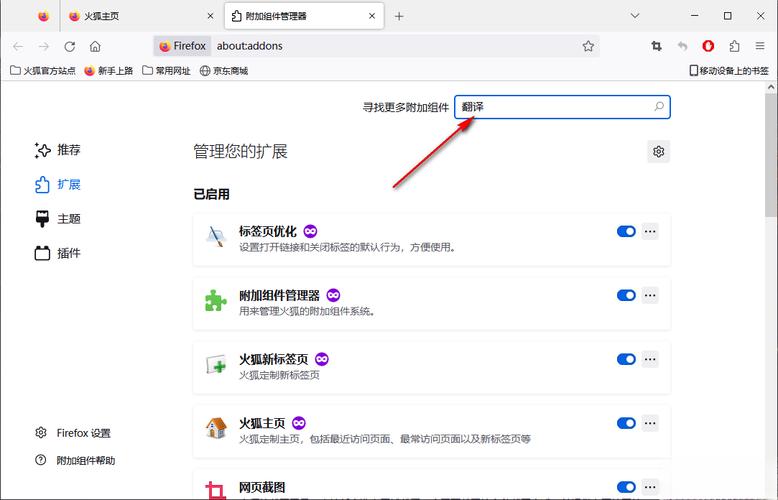778x500 pixels.
Task: Open the 常用网址 bookmark folder
Action: coord(166,71)
